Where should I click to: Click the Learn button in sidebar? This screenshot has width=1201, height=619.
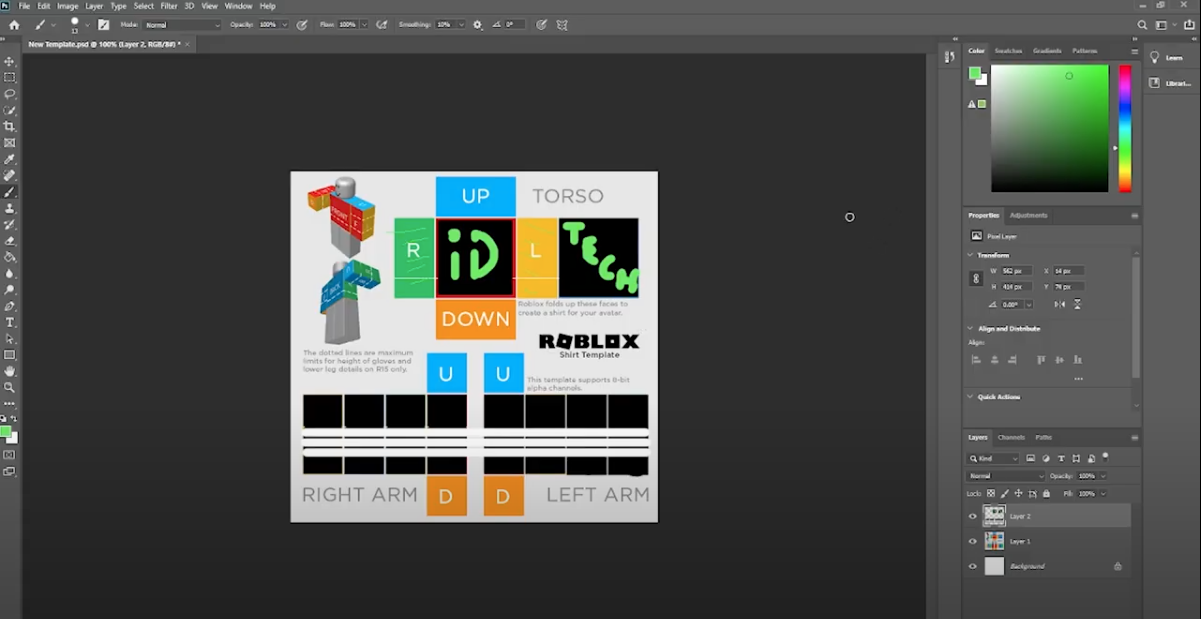[x=1168, y=57]
